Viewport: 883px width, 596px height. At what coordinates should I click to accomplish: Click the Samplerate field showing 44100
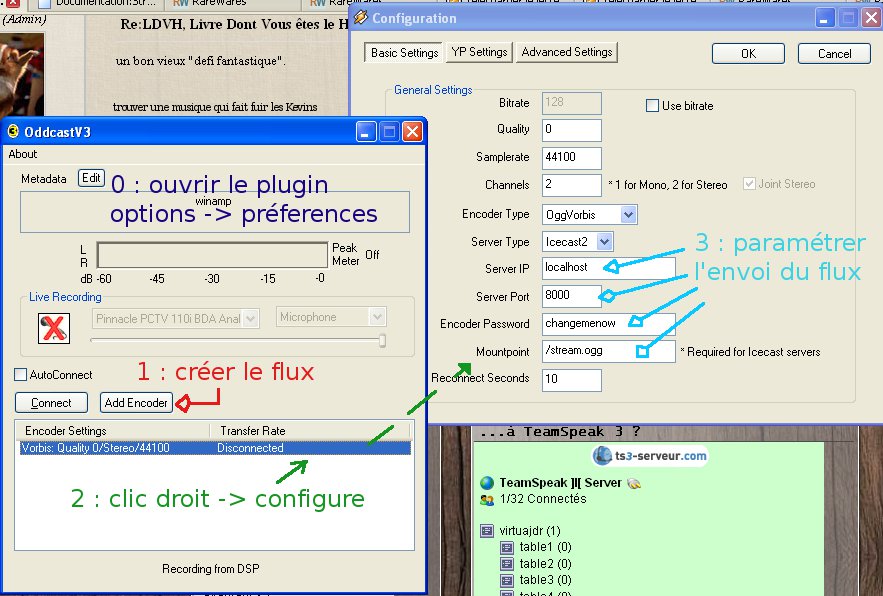[572, 158]
